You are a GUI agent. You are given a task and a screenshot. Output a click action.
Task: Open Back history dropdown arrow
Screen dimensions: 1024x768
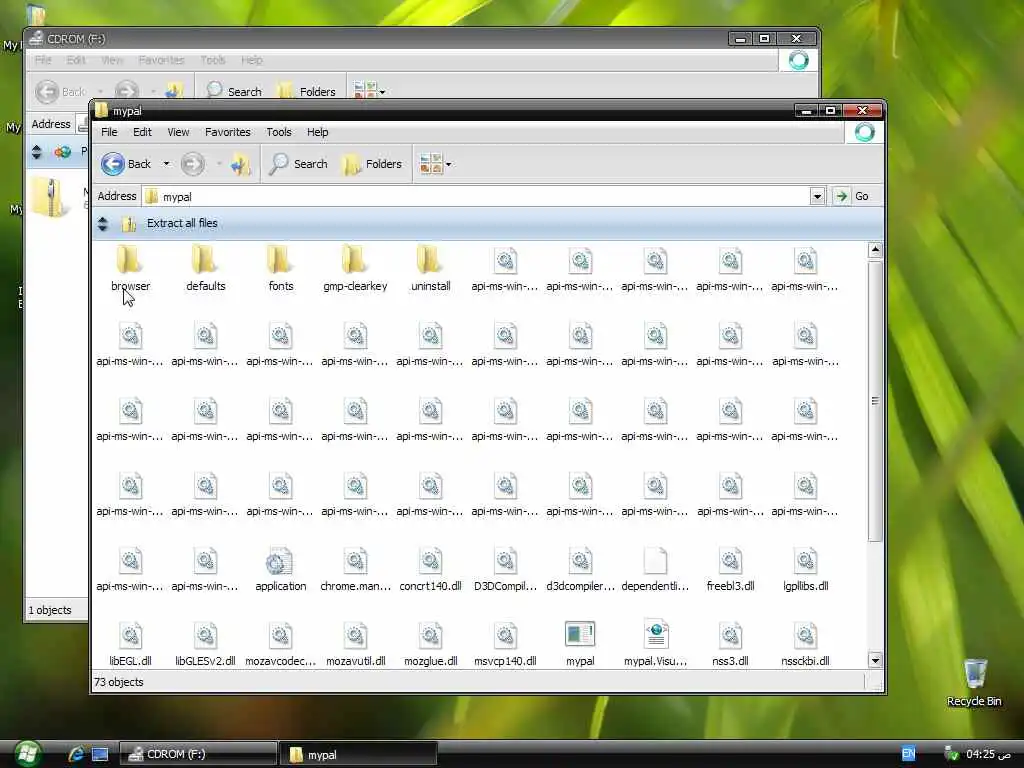tap(167, 164)
